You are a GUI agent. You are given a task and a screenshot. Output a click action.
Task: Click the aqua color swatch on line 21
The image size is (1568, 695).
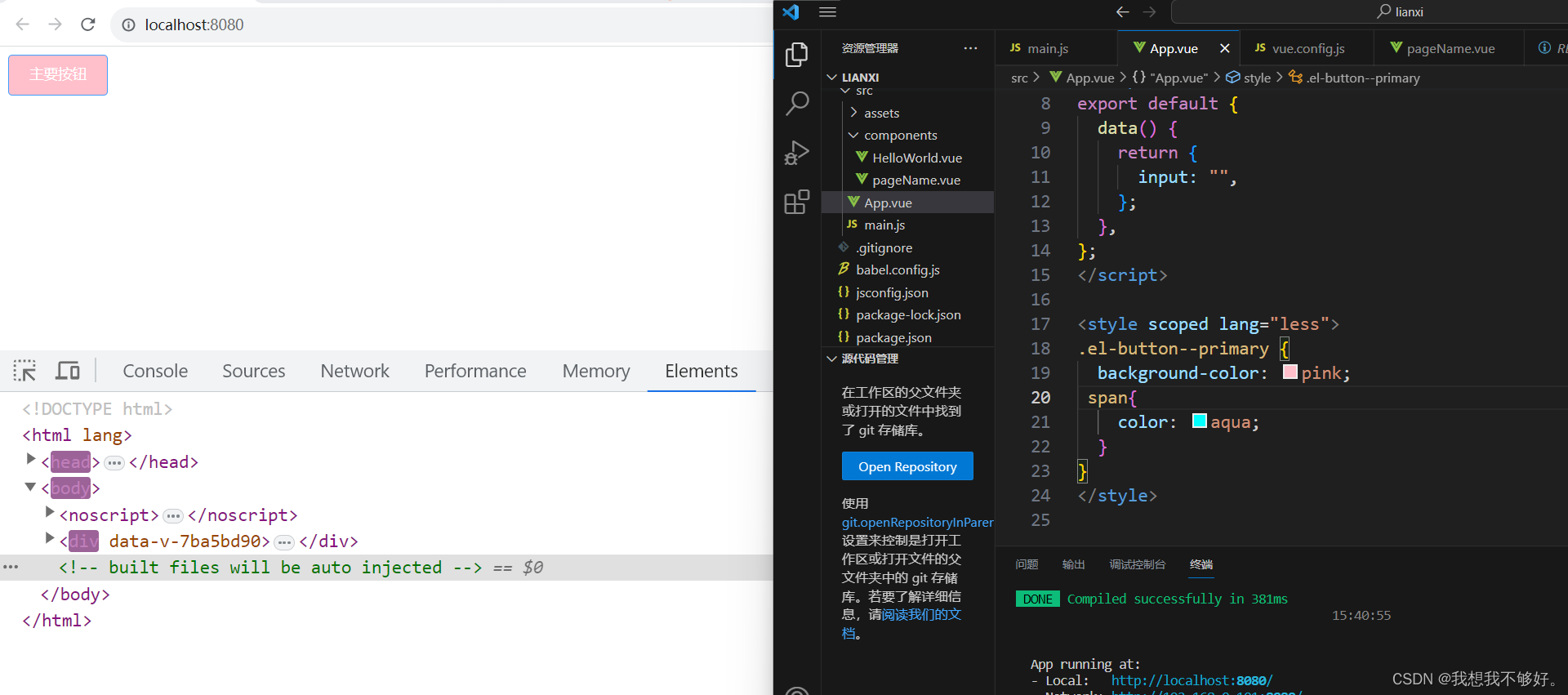1200,421
